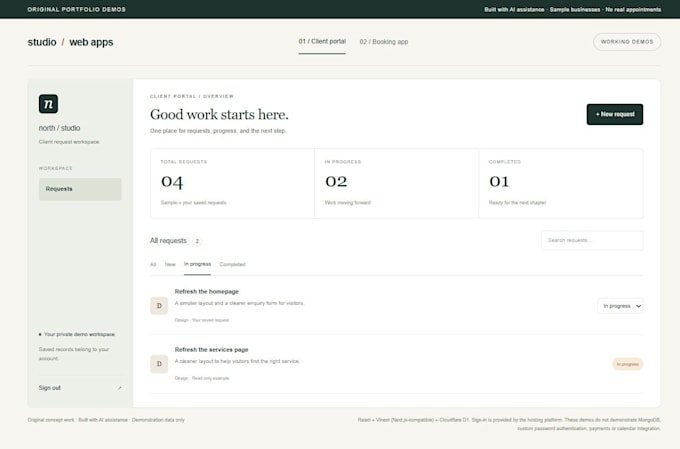The width and height of the screenshot is (680, 449).
Task: Open Requests in the workspace sidebar
Action: pos(80,189)
